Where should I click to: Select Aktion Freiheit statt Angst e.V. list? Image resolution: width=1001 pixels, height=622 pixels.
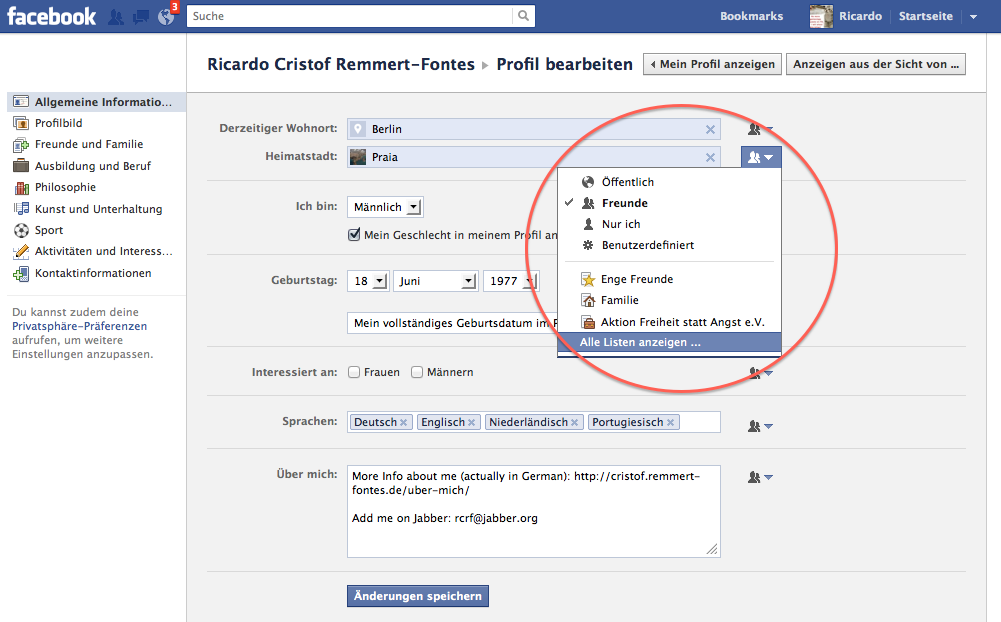pos(669,322)
